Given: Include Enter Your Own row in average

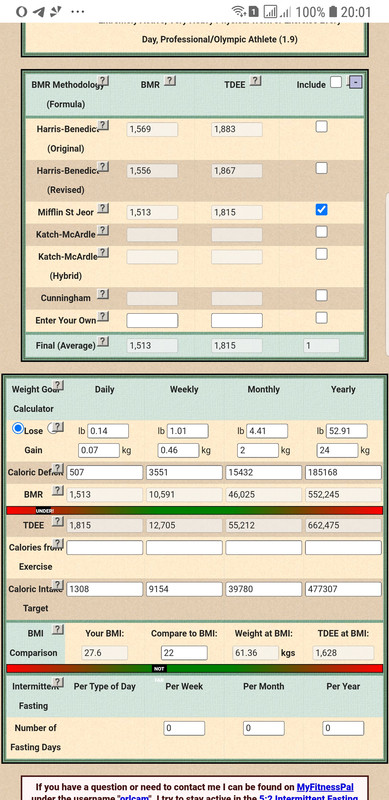Looking at the screenshot, I should pyautogui.click(x=321, y=318).
